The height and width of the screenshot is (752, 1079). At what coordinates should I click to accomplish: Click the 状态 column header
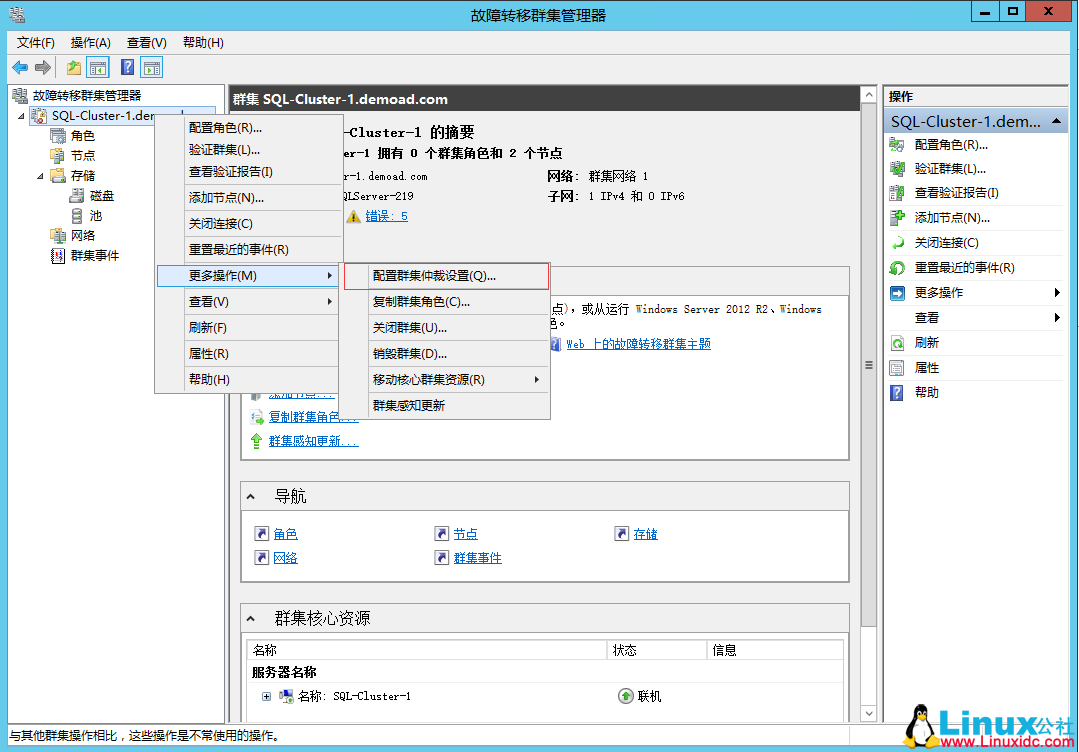(656, 650)
